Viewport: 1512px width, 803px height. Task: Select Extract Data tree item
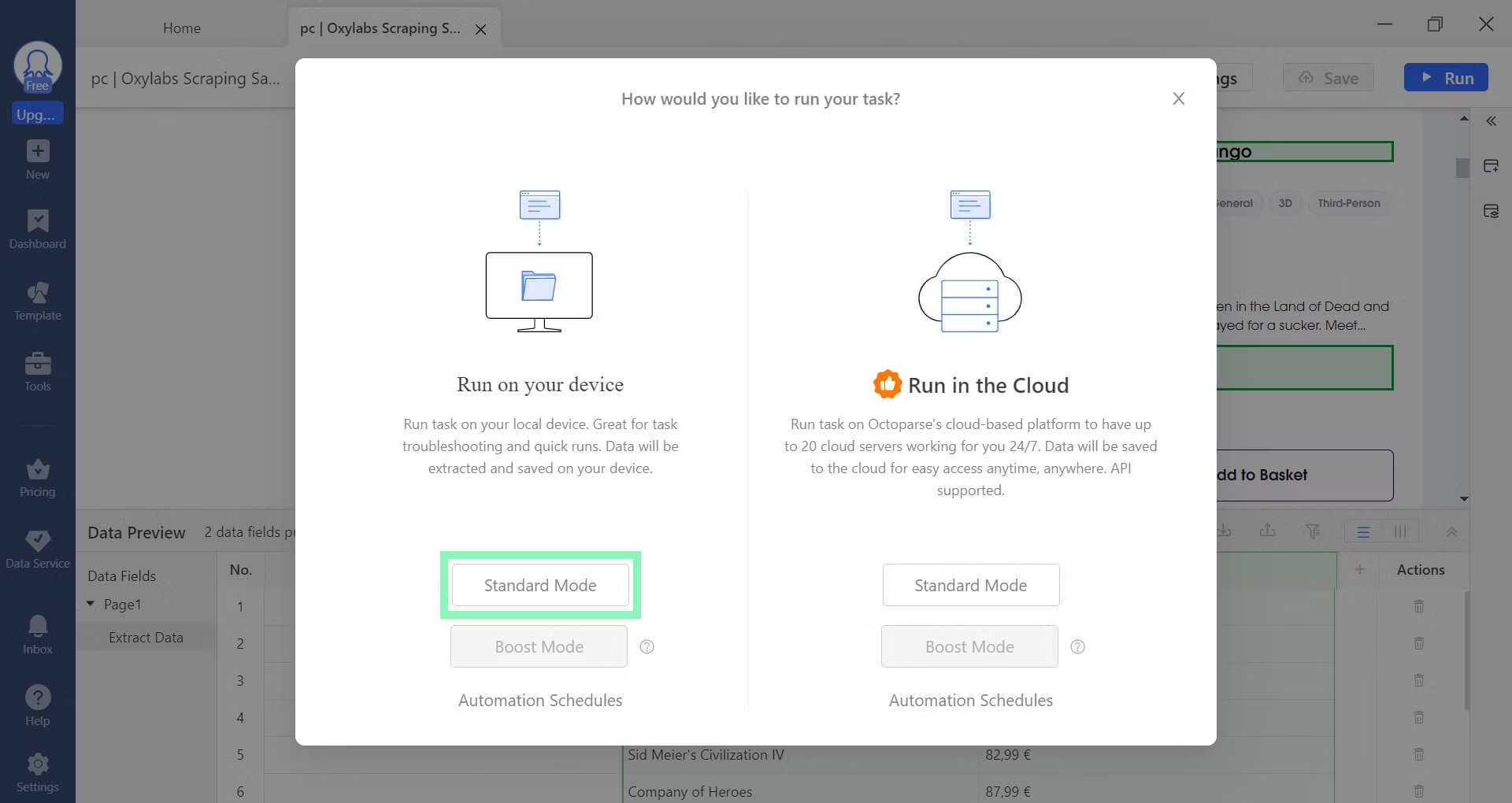pos(146,638)
